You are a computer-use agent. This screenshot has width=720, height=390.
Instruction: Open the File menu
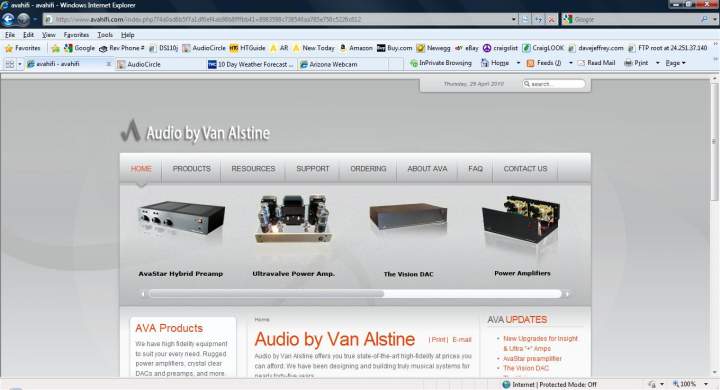click(x=10, y=35)
